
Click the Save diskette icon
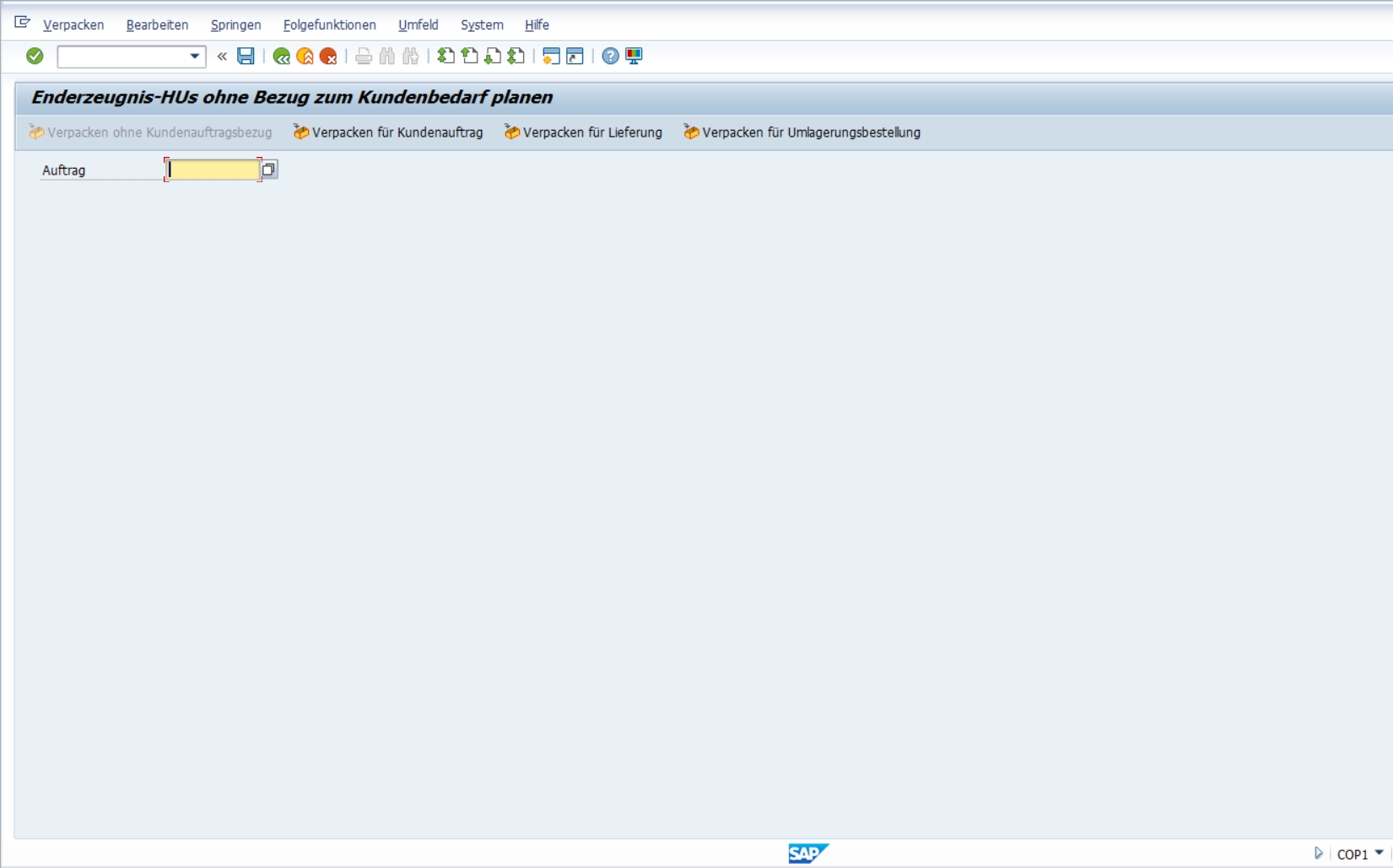246,57
